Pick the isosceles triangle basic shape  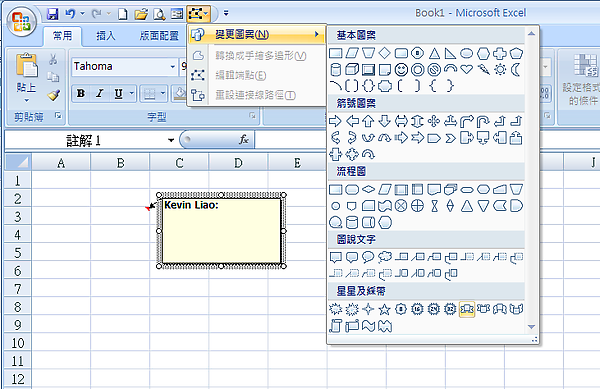tap(434, 53)
